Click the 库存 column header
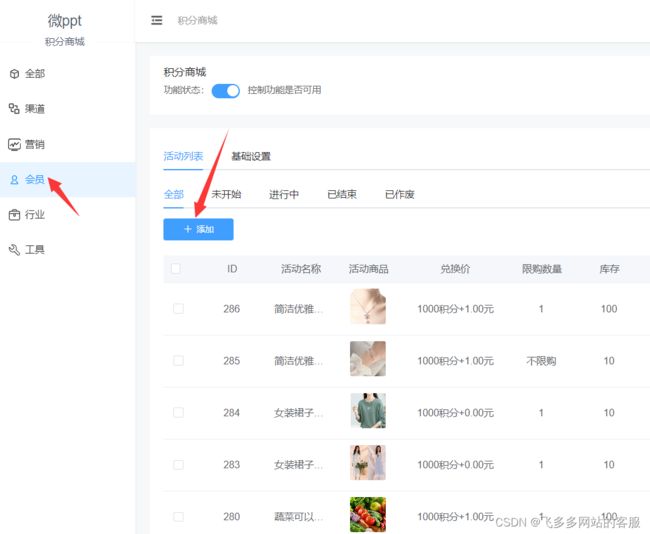Image resolution: width=650 pixels, height=534 pixels. (x=609, y=269)
